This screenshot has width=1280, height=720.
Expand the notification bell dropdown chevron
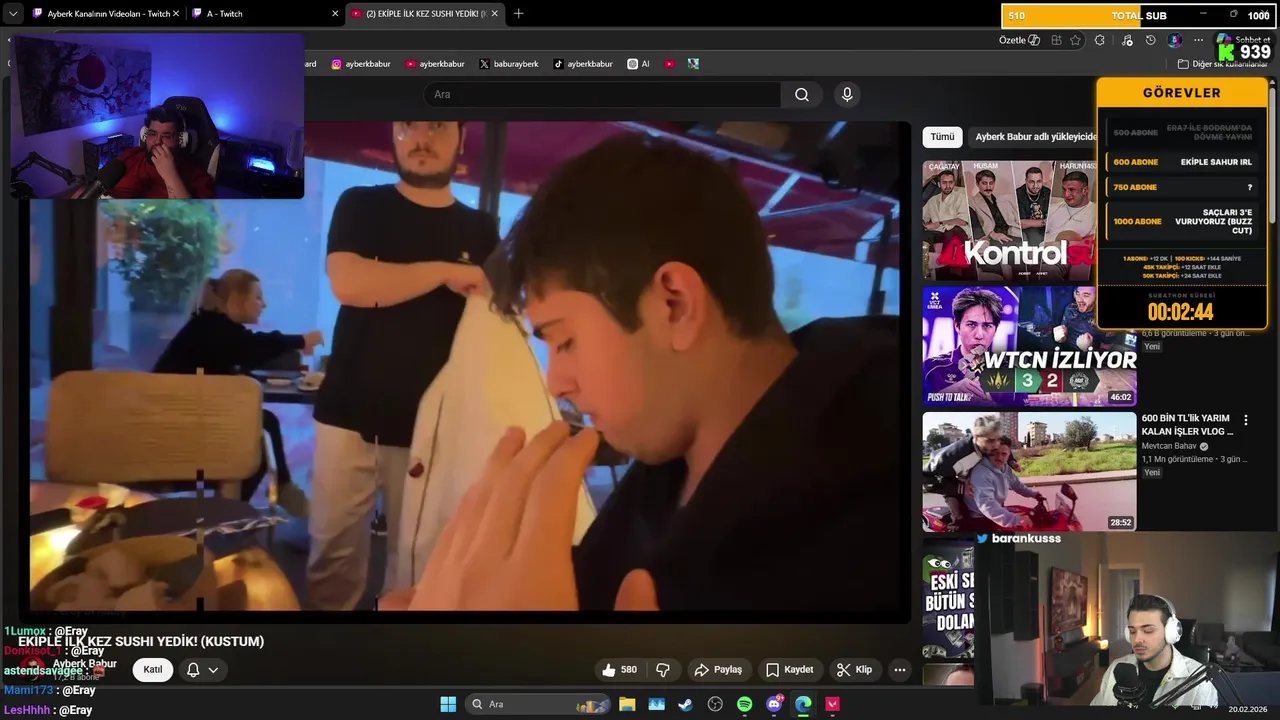213,670
